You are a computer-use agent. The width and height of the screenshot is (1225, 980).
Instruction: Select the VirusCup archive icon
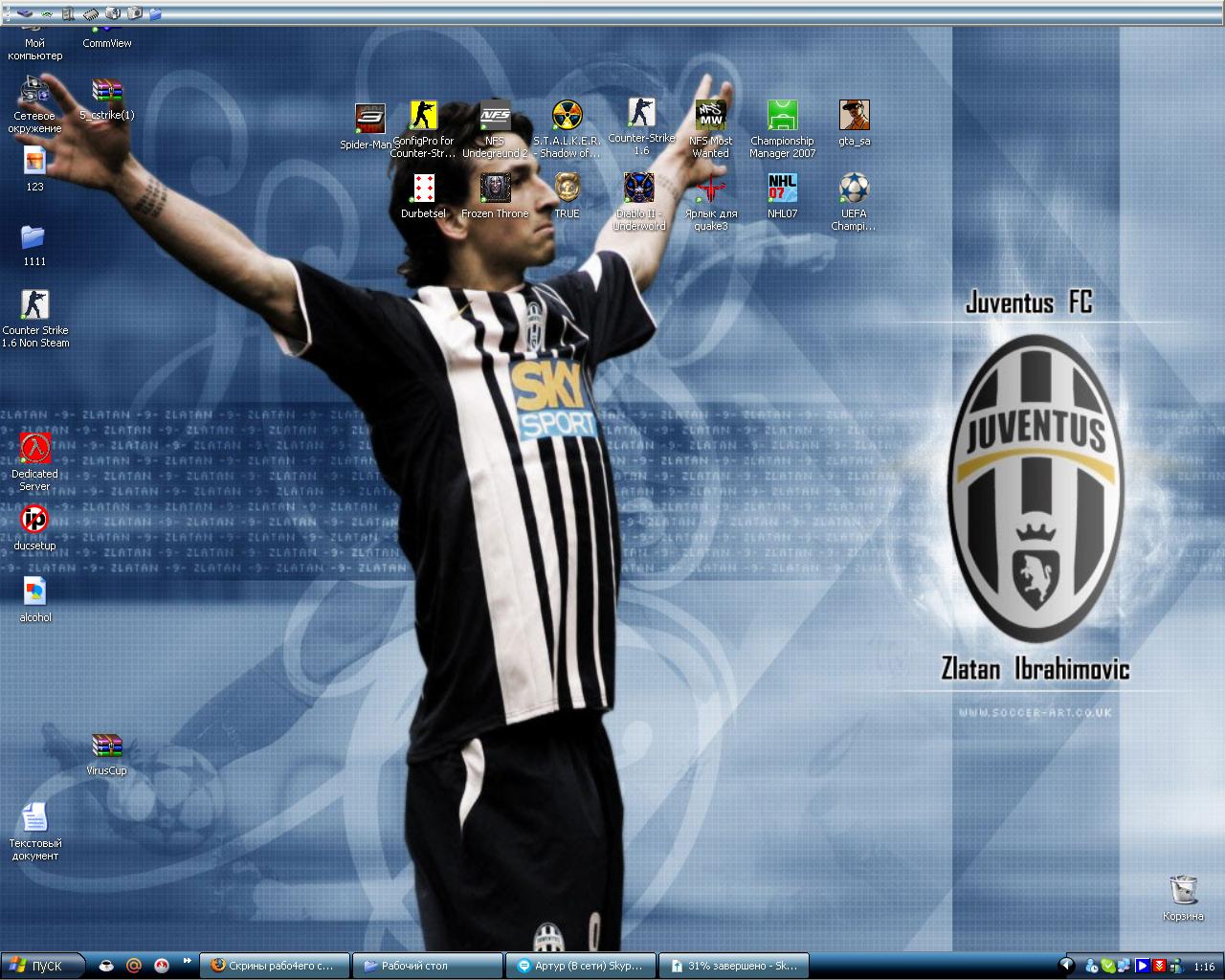click(106, 753)
